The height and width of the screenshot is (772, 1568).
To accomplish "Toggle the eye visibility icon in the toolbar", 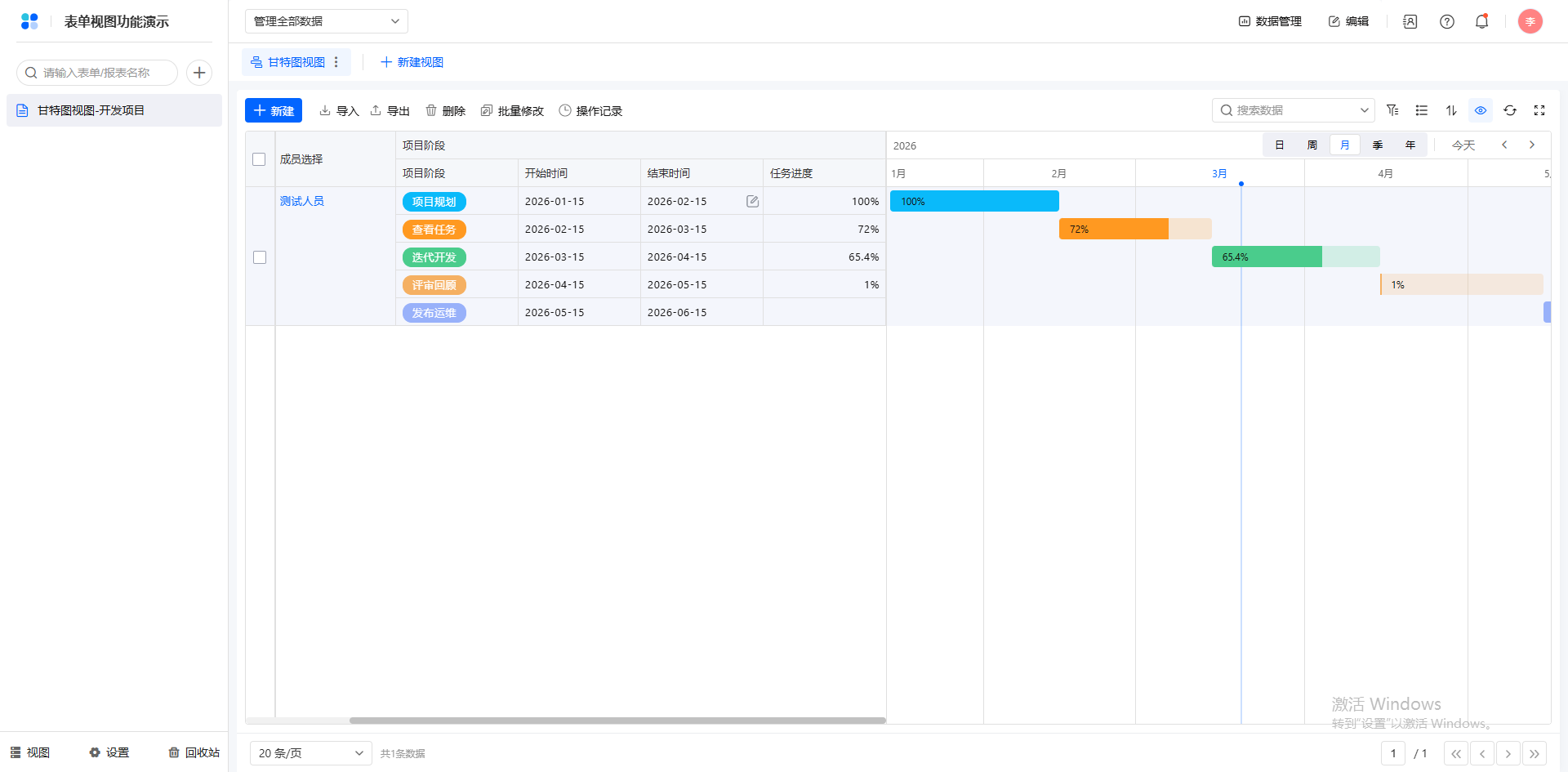I will pos(1481,110).
